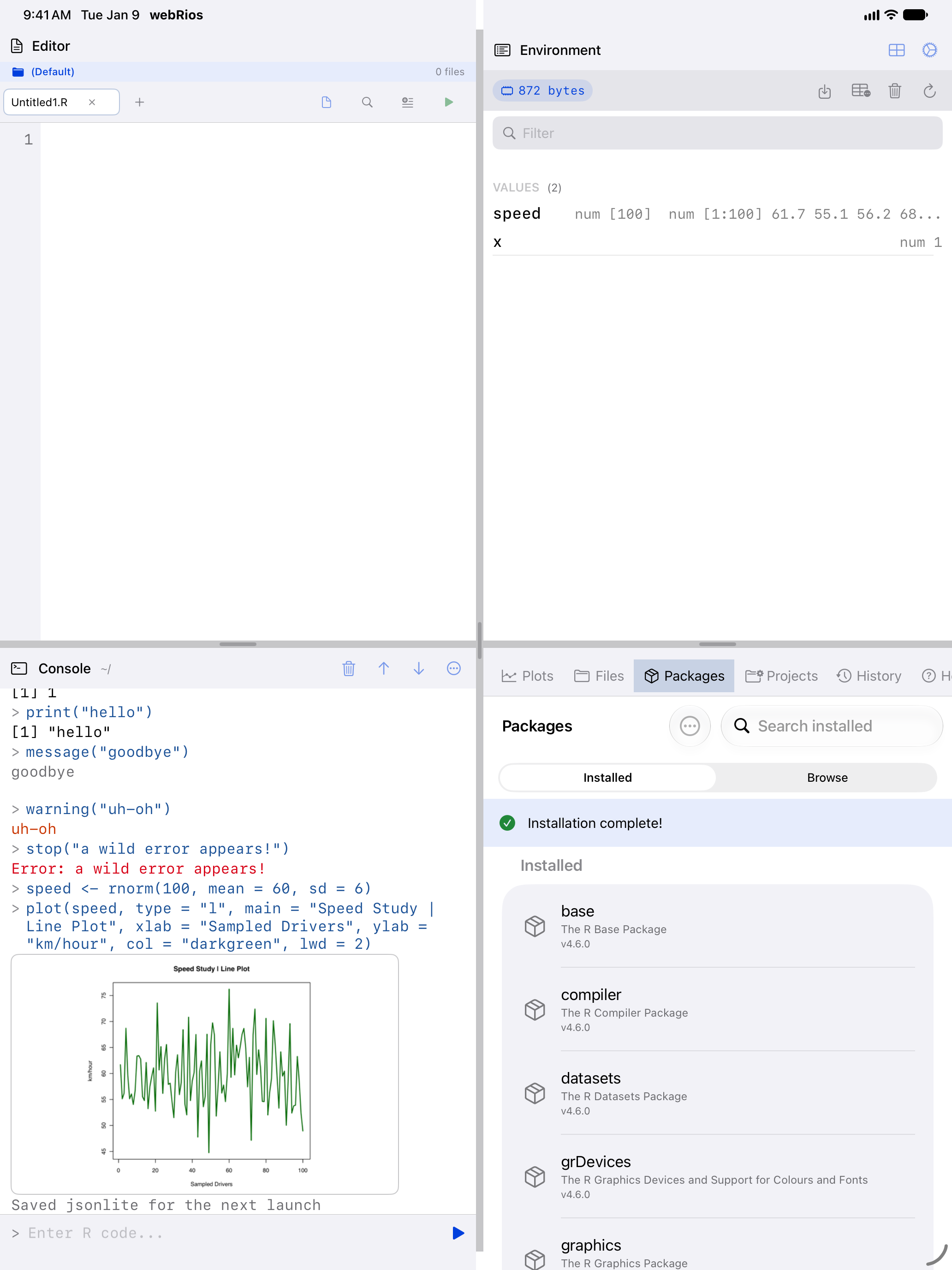The width and height of the screenshot is (952, 1270).
Task: Close the Untitled1.R tab
Action: [92, 102]
